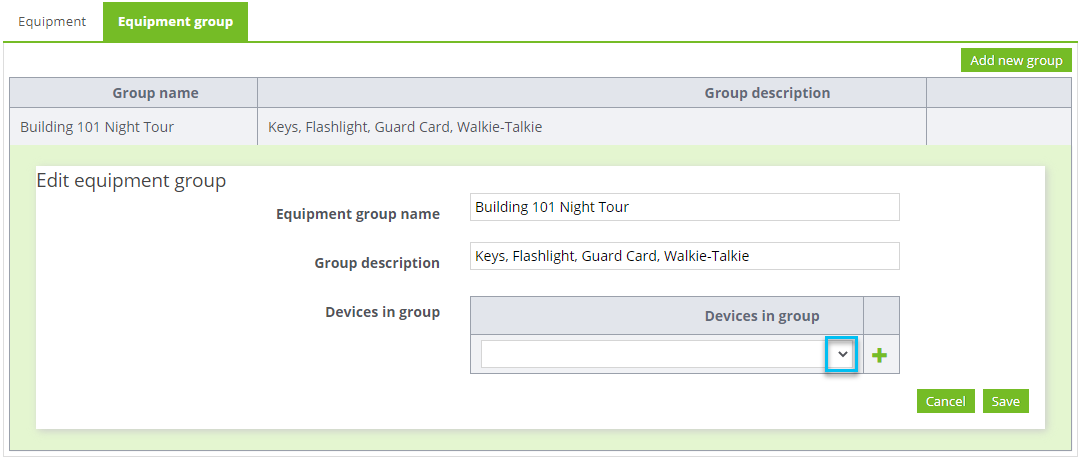Click the bold Group description form label

(x=377, y=263)
